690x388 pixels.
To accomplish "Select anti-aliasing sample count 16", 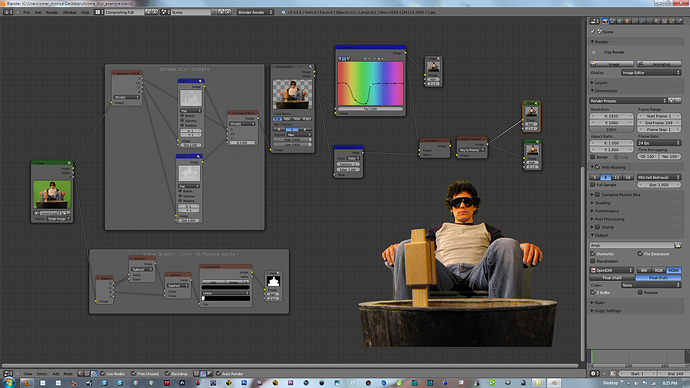I will tap(628, 177).
